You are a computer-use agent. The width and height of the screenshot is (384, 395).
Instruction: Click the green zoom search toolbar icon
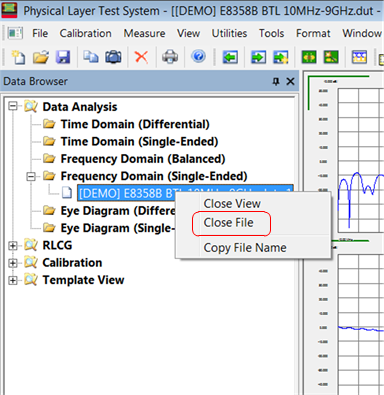pos(331,57)
